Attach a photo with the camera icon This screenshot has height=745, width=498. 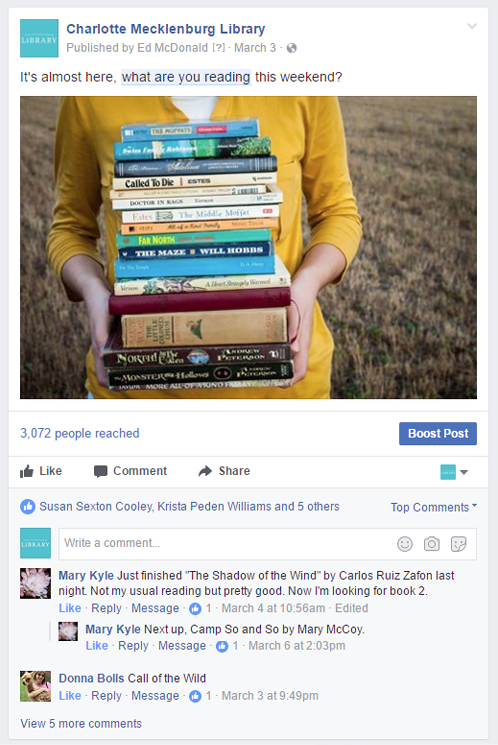click(431, 544)
